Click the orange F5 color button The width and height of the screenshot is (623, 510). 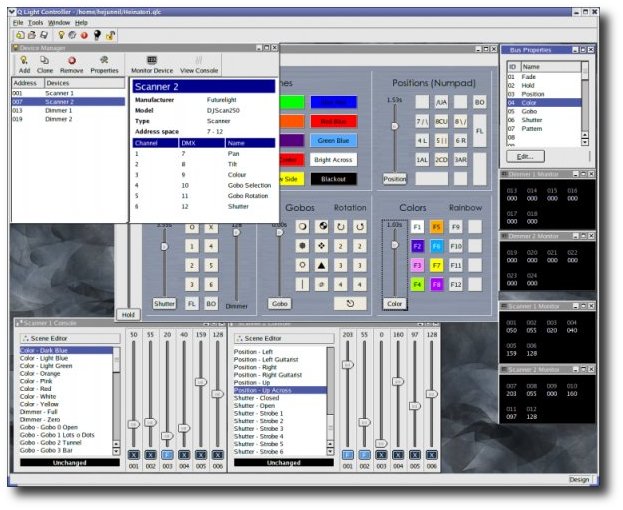(436, 227)
